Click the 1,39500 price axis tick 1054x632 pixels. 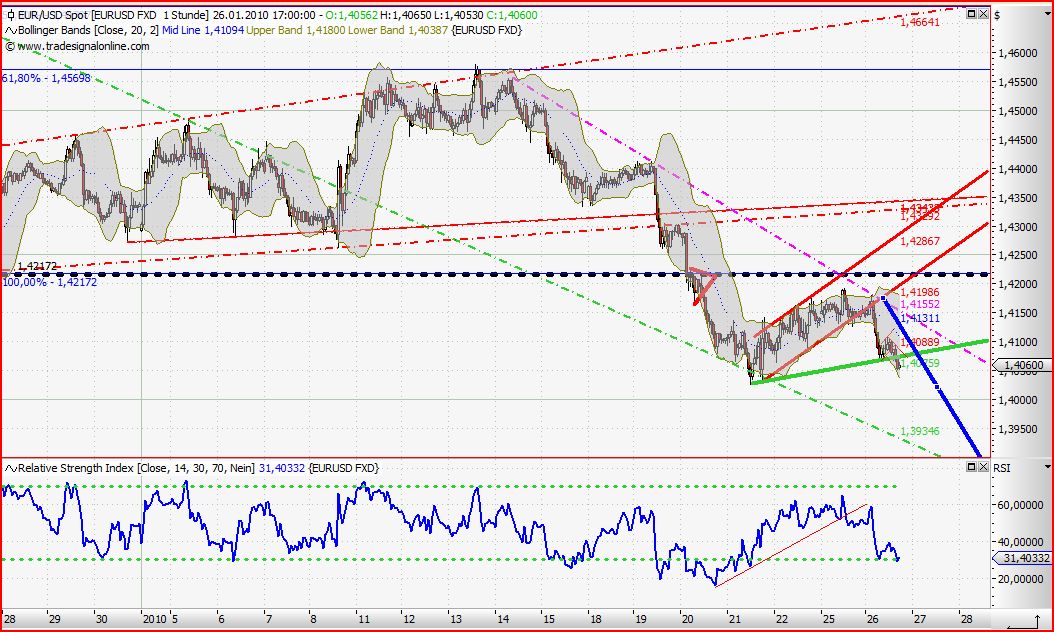[x=1019, y=428]
